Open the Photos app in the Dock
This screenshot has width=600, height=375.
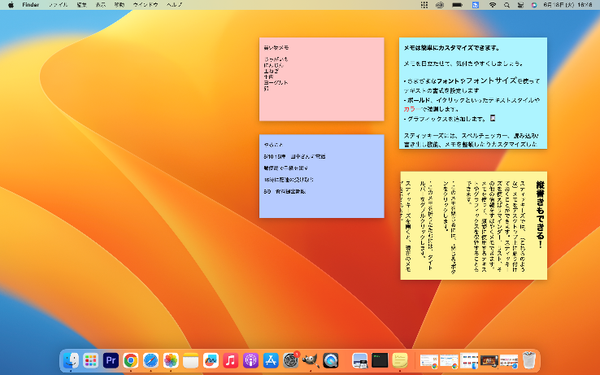[171, 360]
